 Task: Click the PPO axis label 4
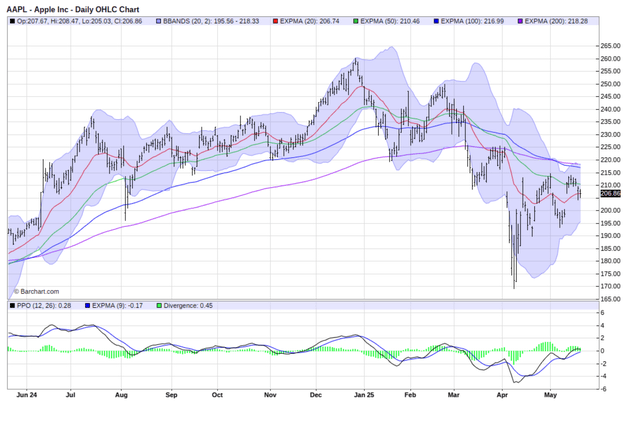coord(603,326)
